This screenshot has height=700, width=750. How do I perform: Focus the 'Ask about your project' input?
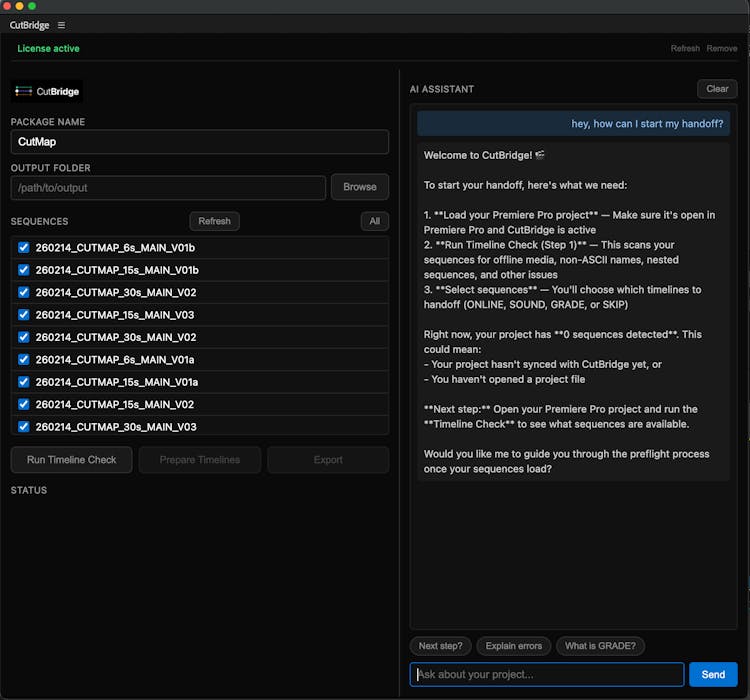click(546, 674)
